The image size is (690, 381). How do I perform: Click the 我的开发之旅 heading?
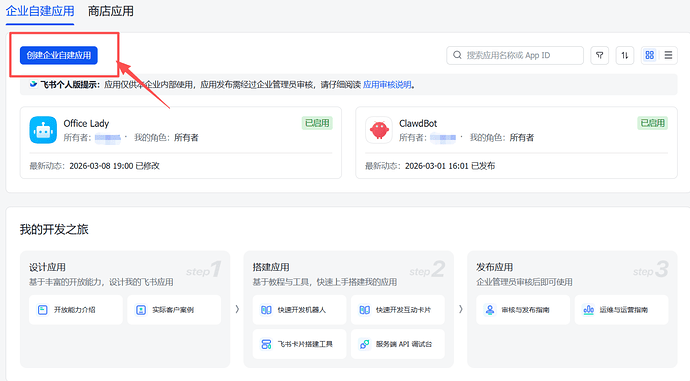click(x=54, y=229)
